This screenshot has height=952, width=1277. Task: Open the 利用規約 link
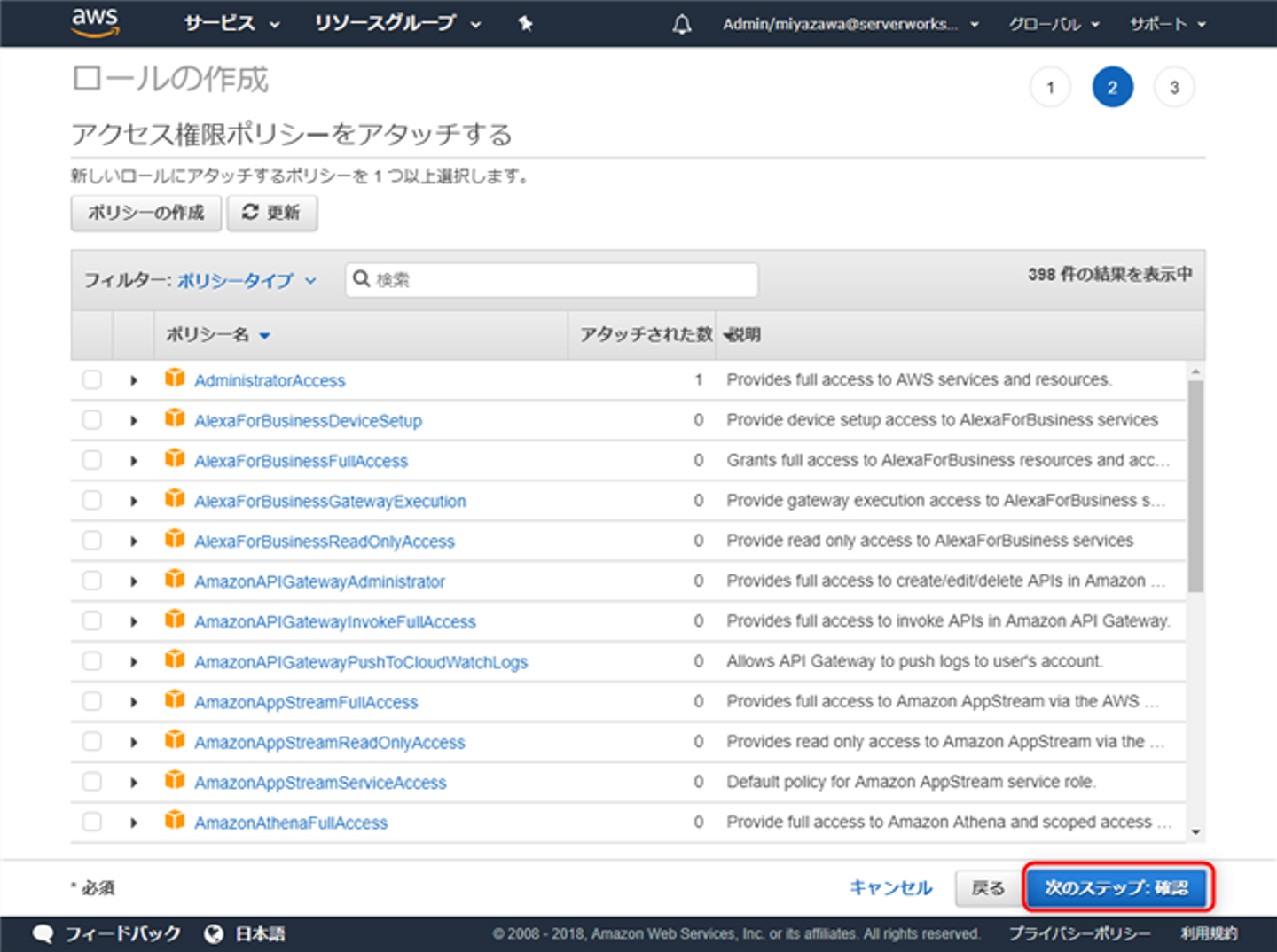pos(1209,933)
